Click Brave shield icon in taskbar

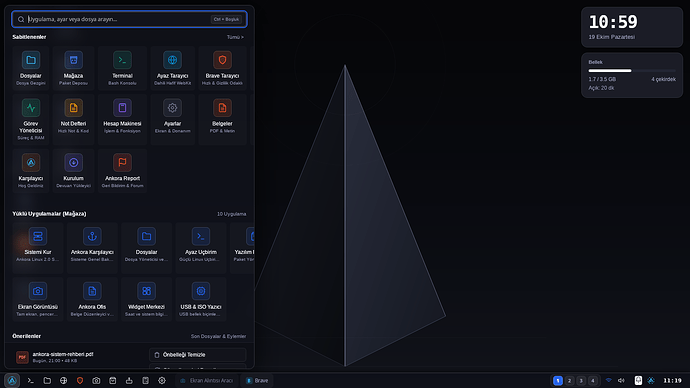coord(80,381)
